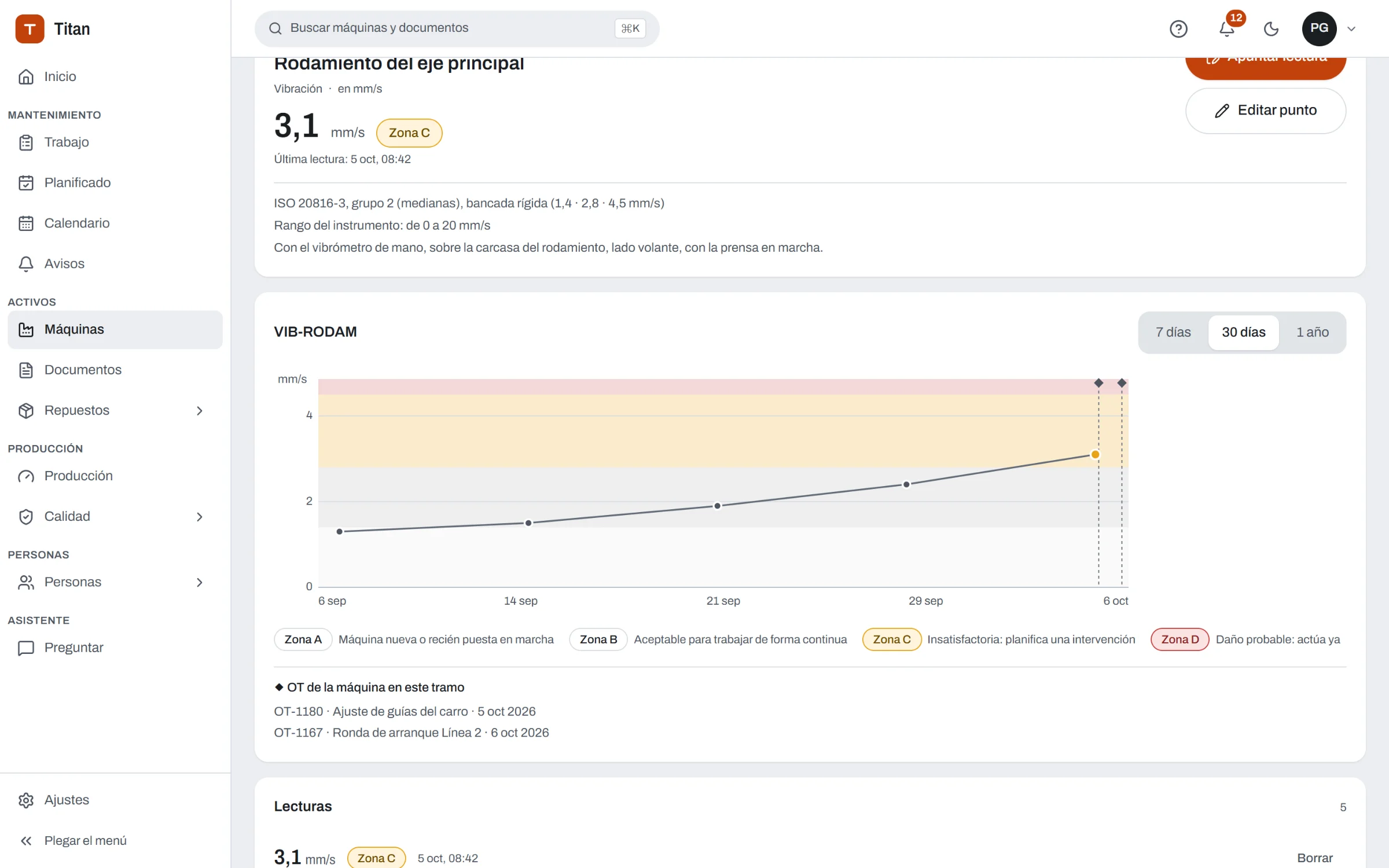The height and width of the screenshot is (868, 1389).
Task: Open Producción in sidebar
Action: point(115,476)
